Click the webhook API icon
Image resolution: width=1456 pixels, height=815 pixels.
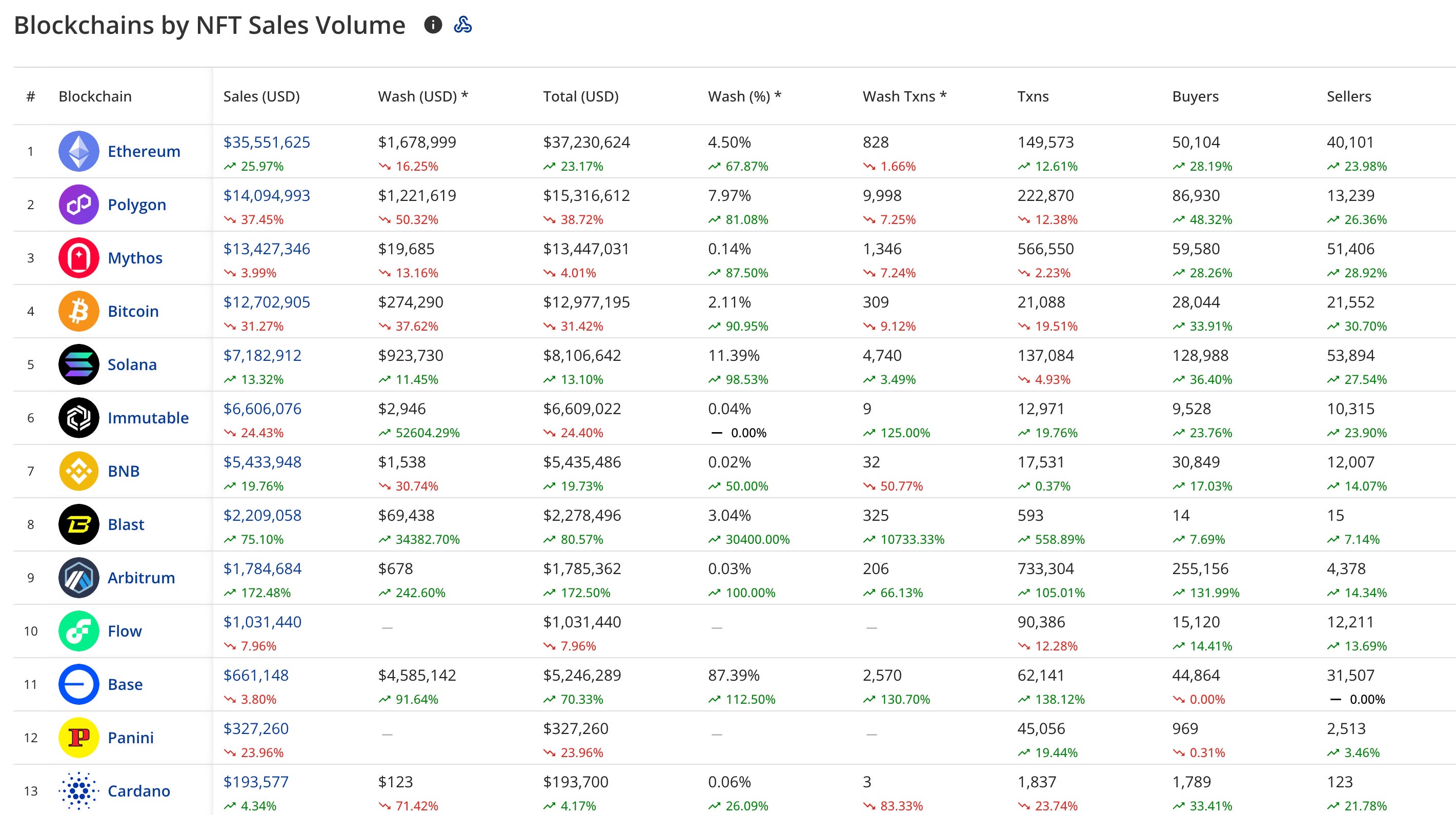tap(463, 25)
